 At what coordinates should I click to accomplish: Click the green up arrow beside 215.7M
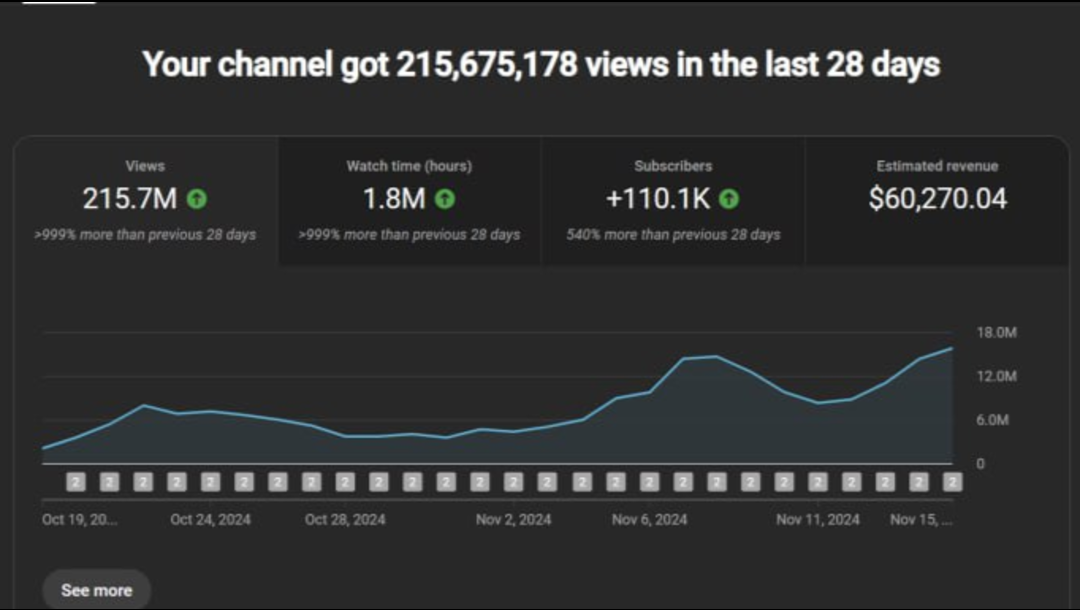pyautogui.click(x=197, y=199)
